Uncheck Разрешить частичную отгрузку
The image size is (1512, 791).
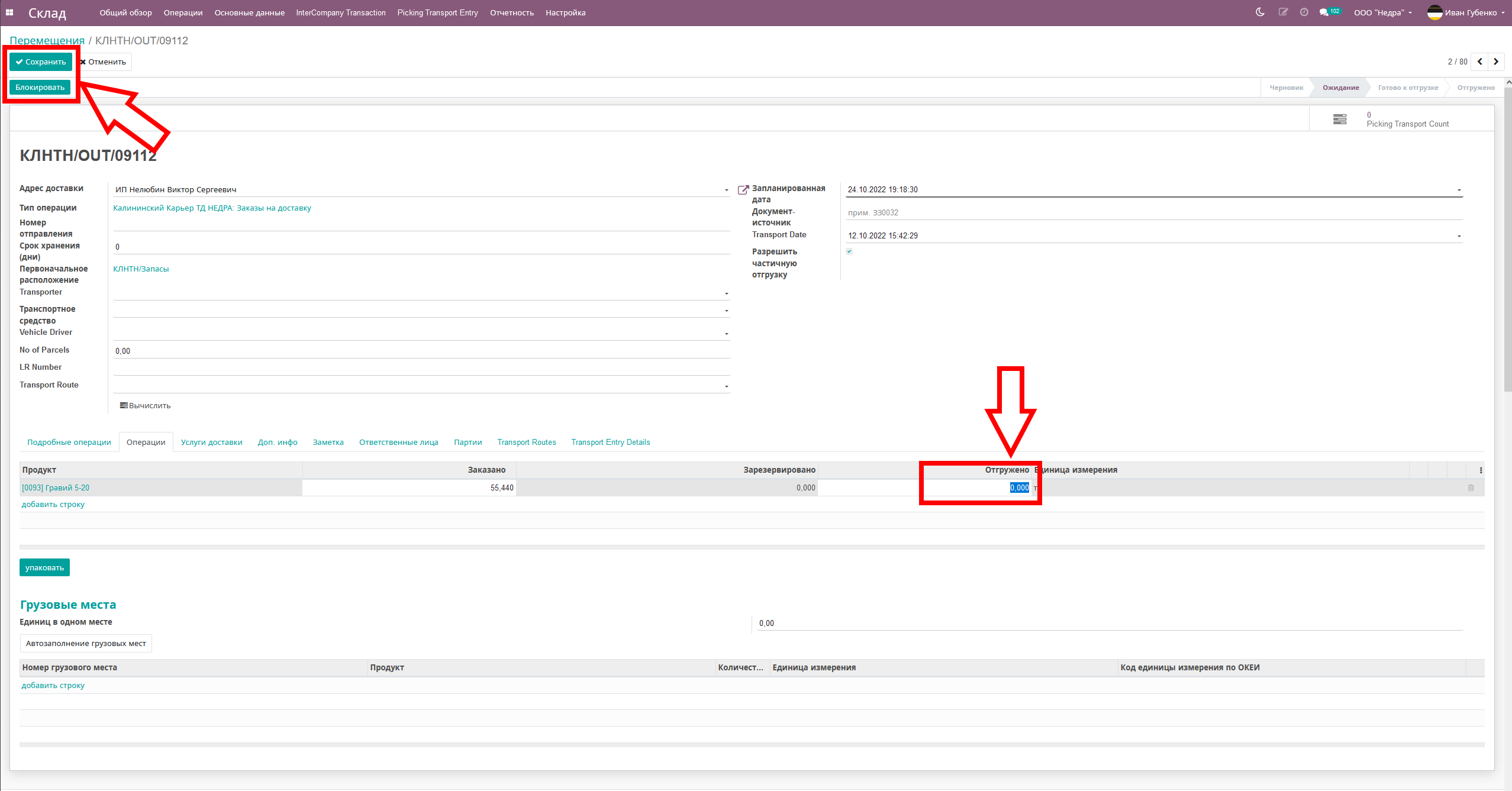(x=850, y=251)
